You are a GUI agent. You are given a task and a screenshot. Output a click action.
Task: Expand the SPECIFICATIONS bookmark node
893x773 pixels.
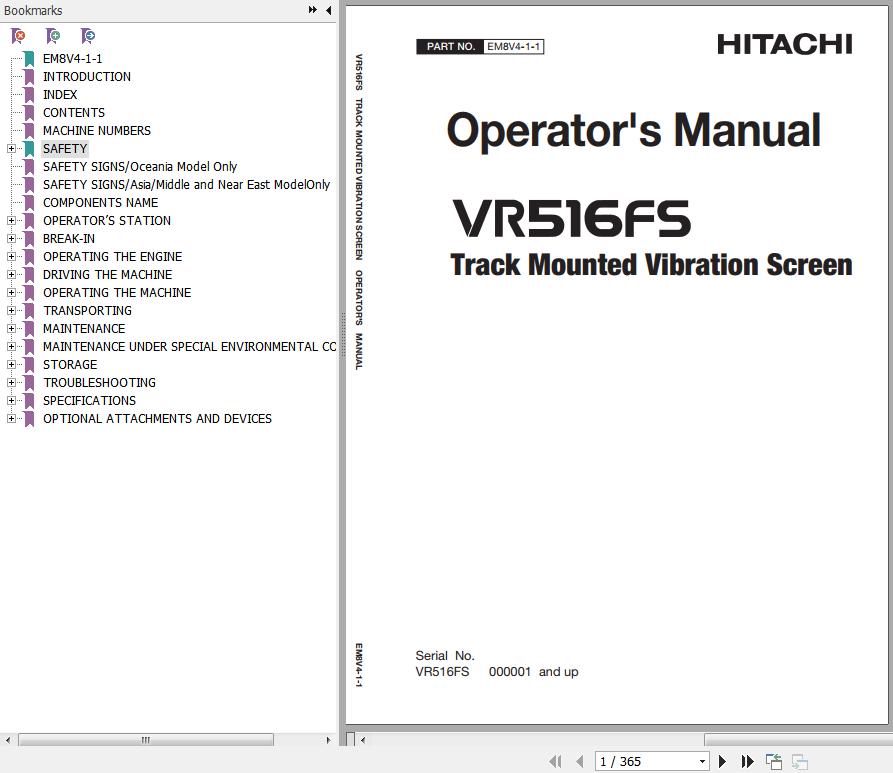pyautogui.click(x=11, y=400)
